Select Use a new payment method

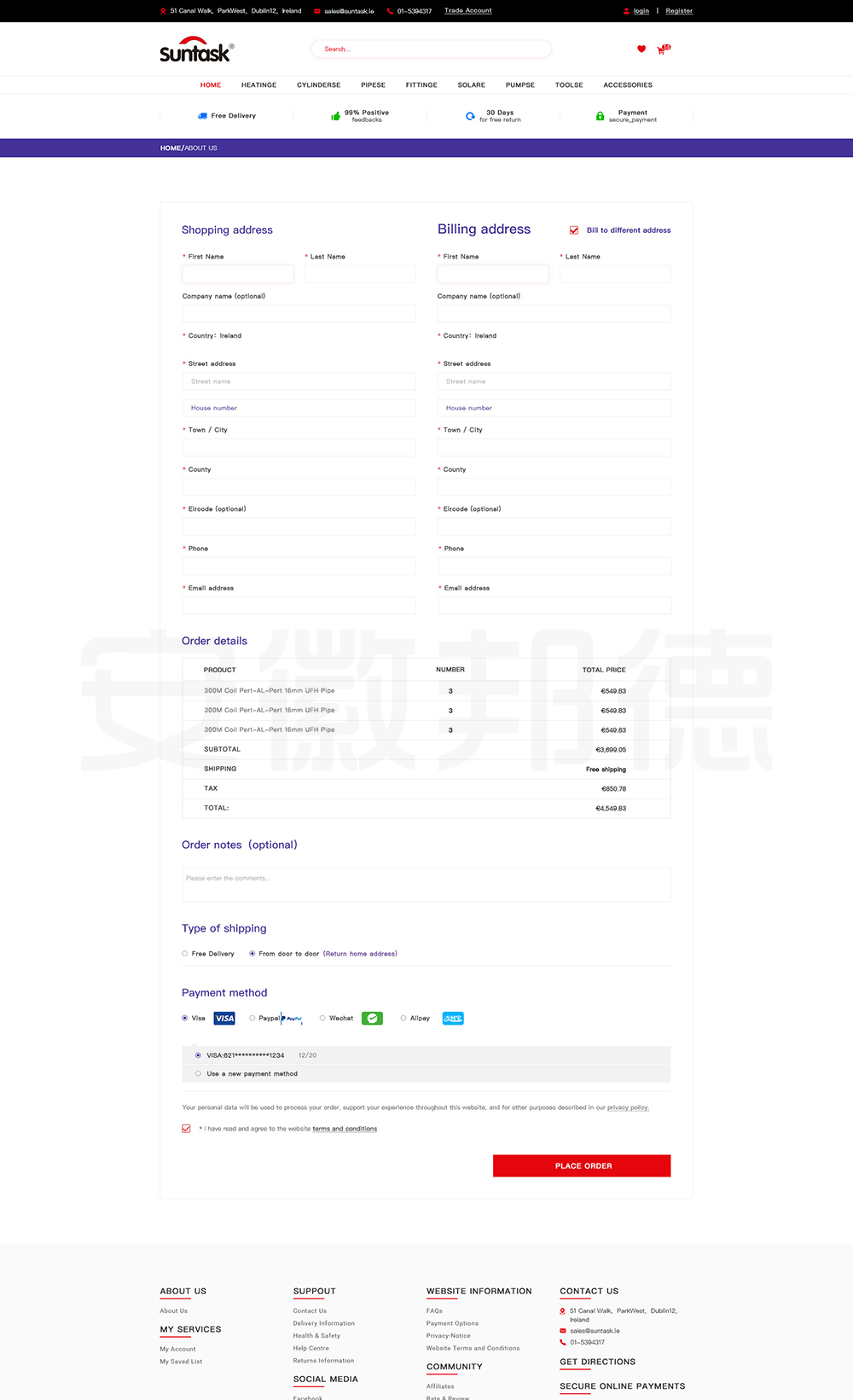coord(199,1074)
